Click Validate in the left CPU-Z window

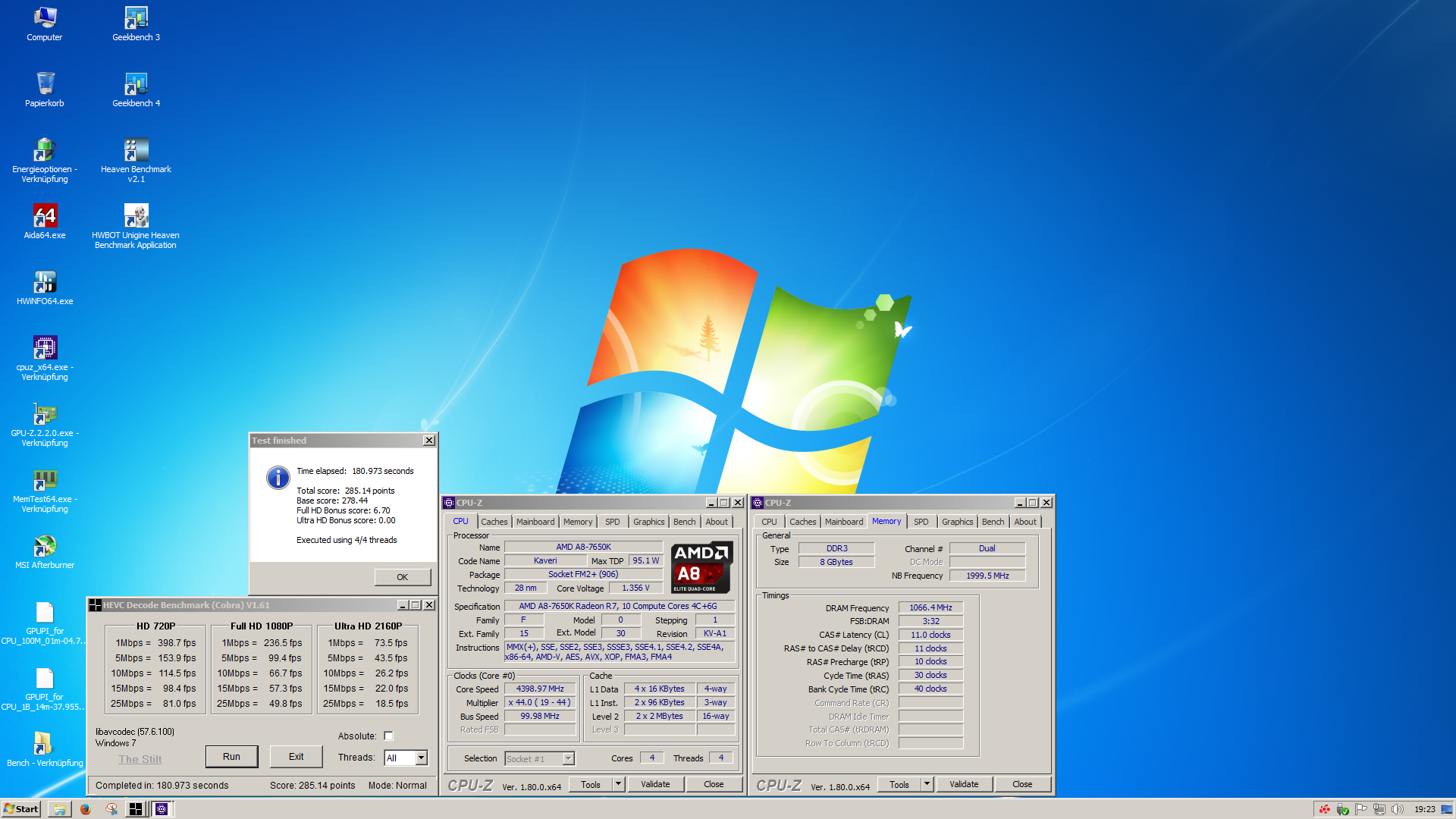point(655,784)
